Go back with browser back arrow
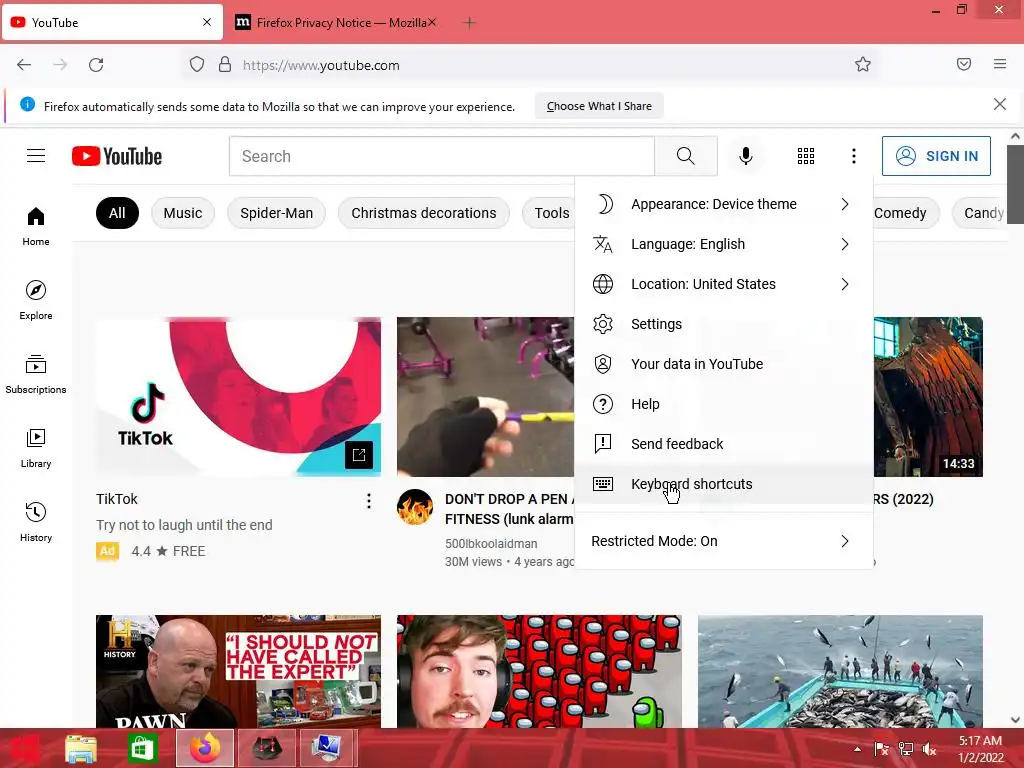 [x=24, y=65]
